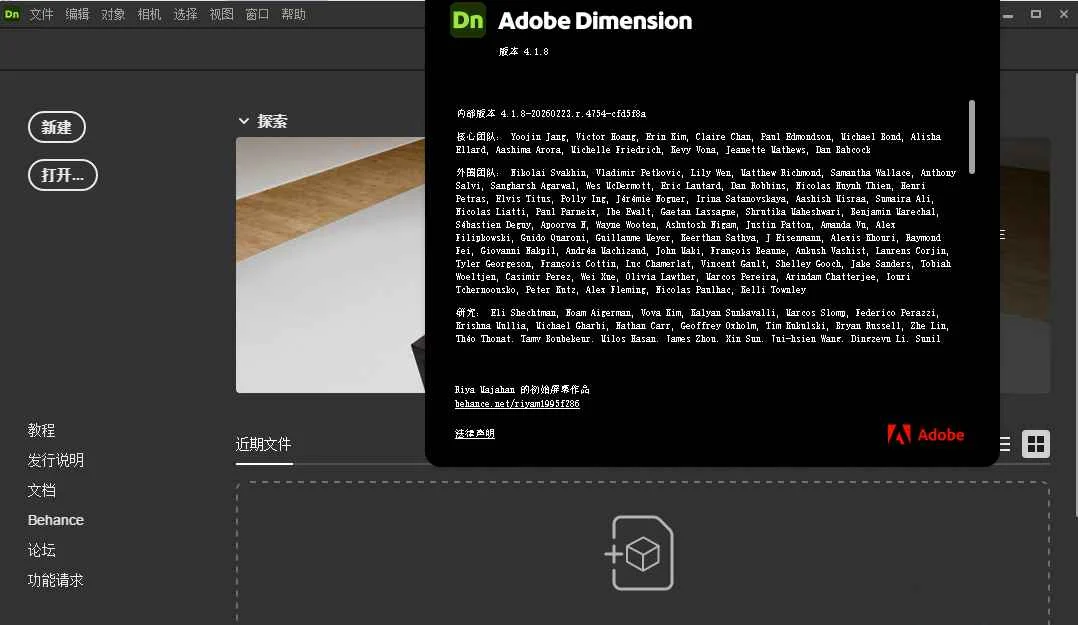Image resolution: width=1078 pixels, height=625 pixels.
Task: Click the Riya Majahan splash credit text
Action: [522, 389]
